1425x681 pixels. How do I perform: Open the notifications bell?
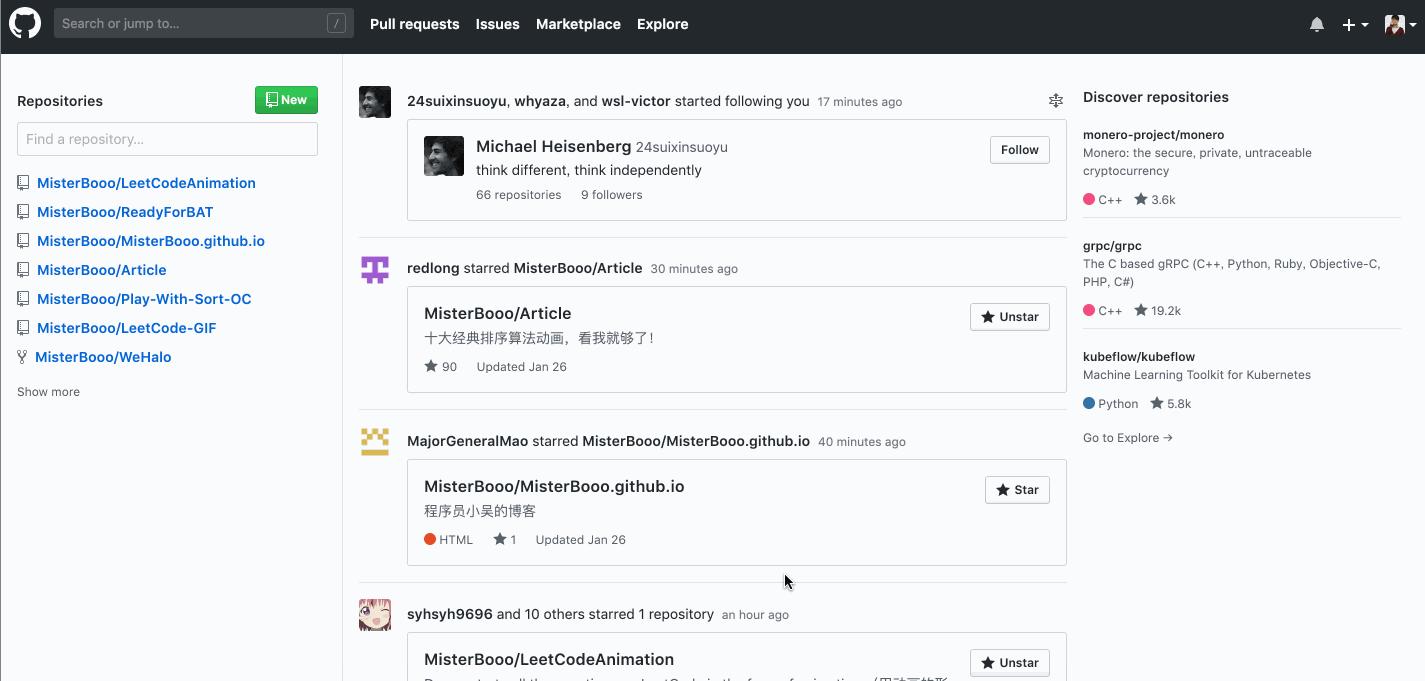(x=1317, y=24)
